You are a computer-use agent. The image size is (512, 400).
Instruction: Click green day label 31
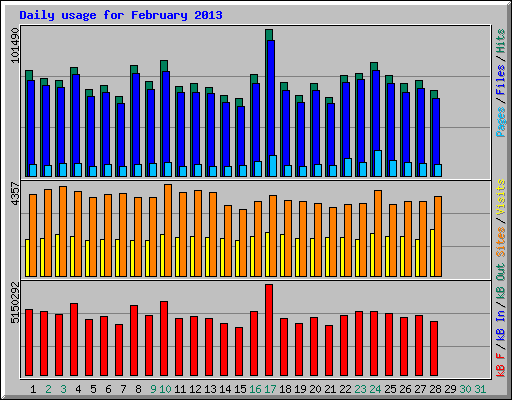tap(480, 389)
